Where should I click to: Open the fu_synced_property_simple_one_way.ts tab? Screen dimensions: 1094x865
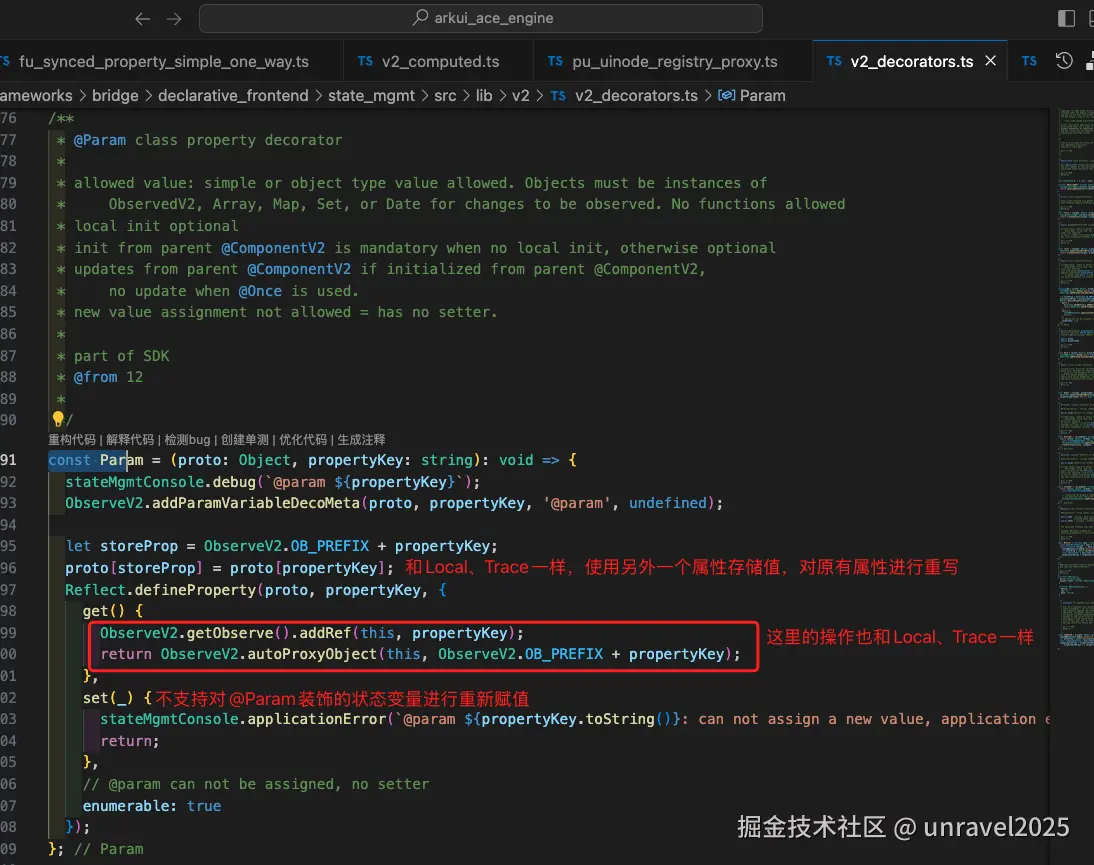click(x=163, y=61)
